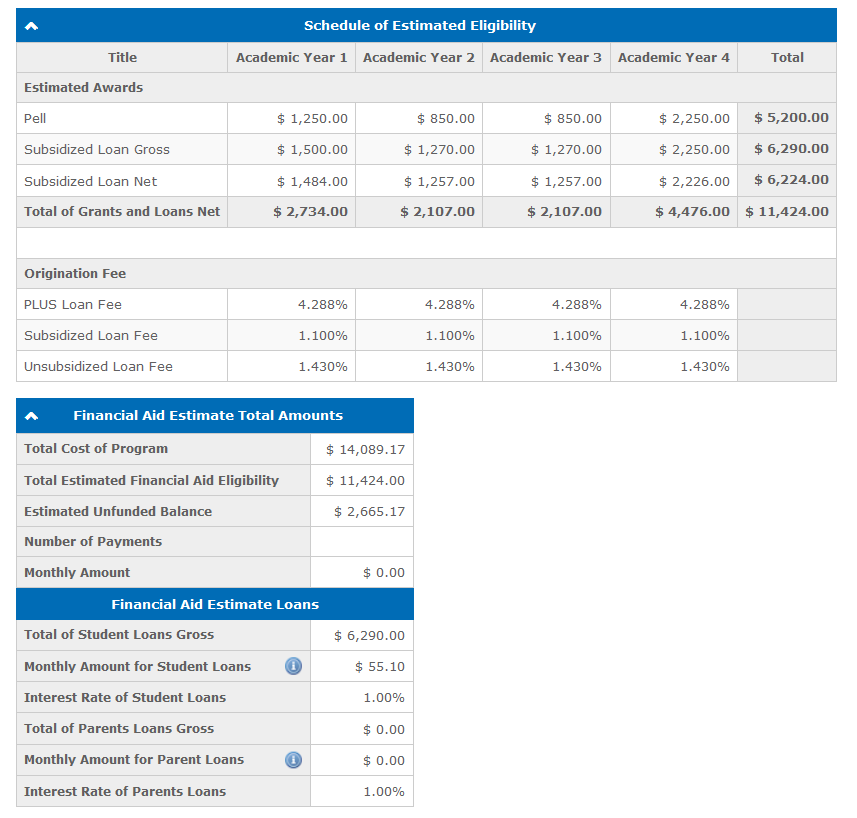Image resolution: width=857 pixels, height=818 pixels.
Task: Click Total Cost of Program value $ 14,089.17
Action: tap(366, 450)
